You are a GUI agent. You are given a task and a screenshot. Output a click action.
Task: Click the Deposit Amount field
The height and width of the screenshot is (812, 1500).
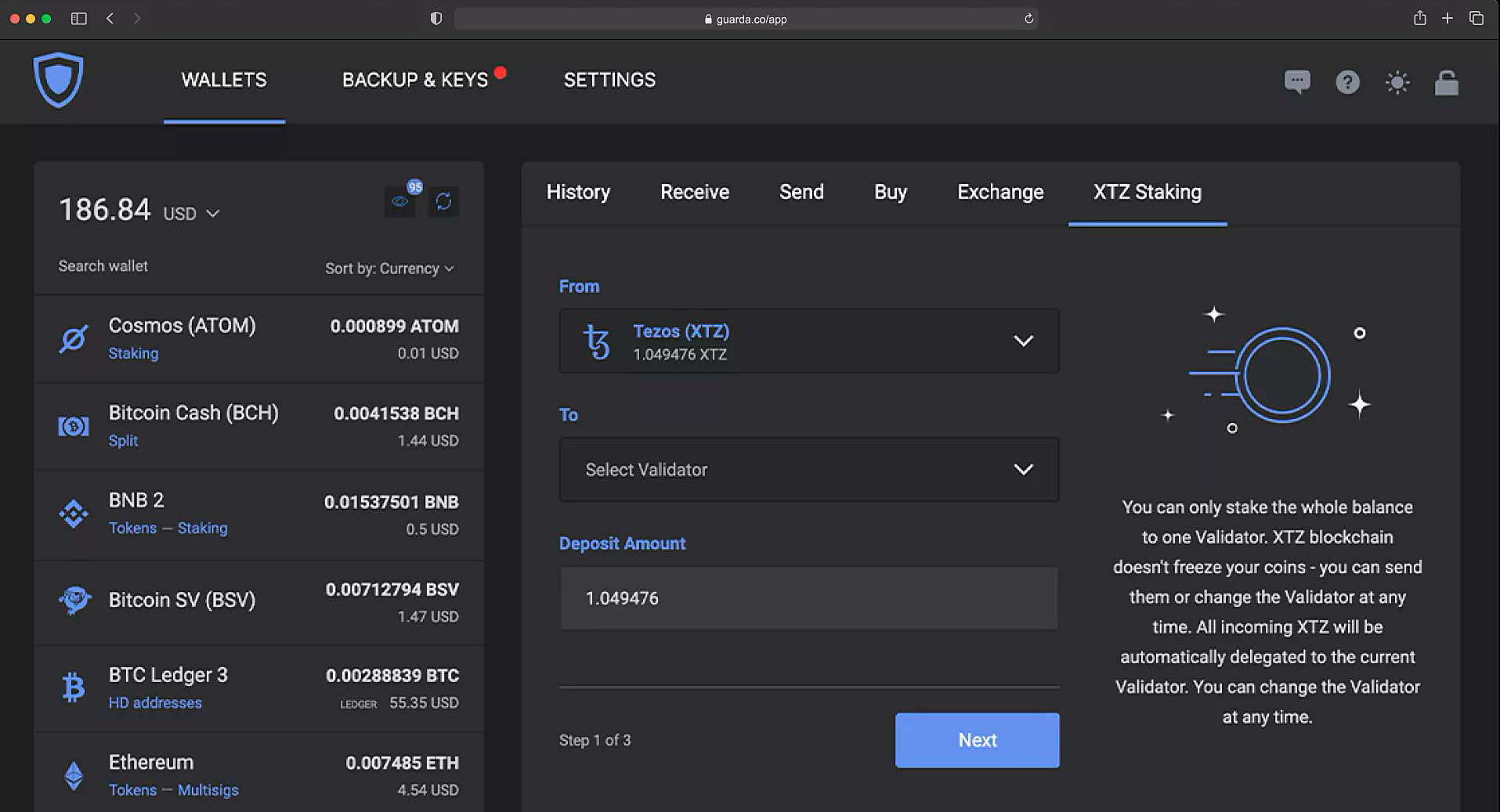808,598
